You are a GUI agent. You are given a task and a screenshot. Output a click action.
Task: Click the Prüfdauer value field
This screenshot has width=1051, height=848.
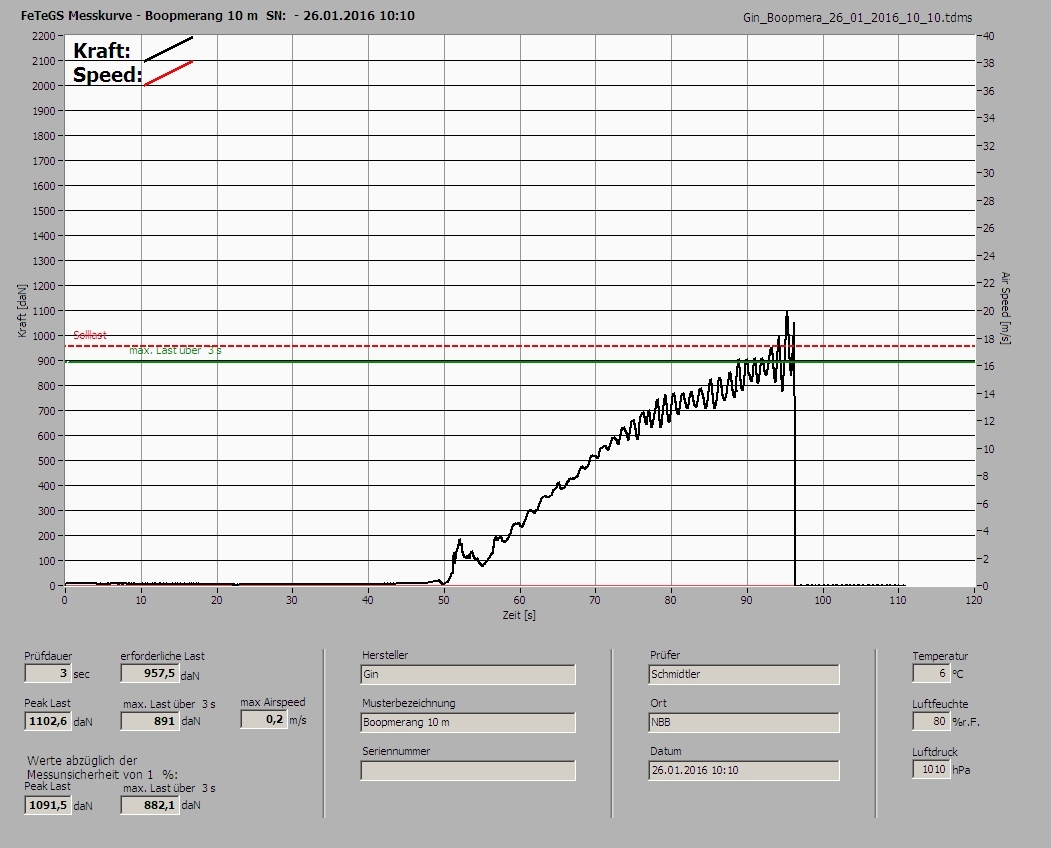[47, 673]
